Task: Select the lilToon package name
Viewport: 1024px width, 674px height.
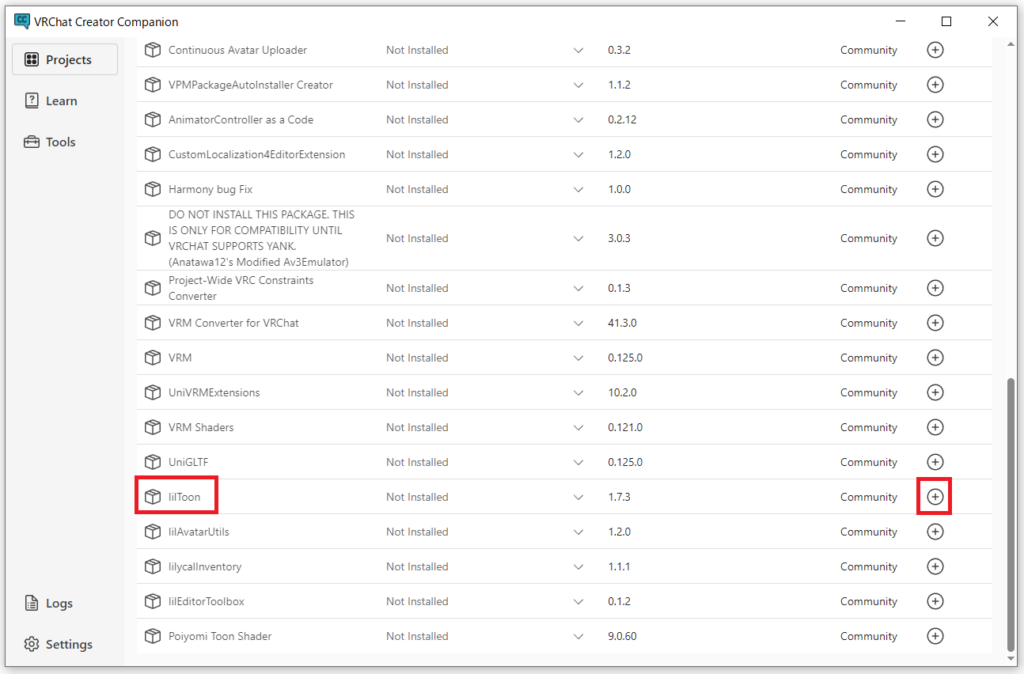Action: click(x=184, y=497)
